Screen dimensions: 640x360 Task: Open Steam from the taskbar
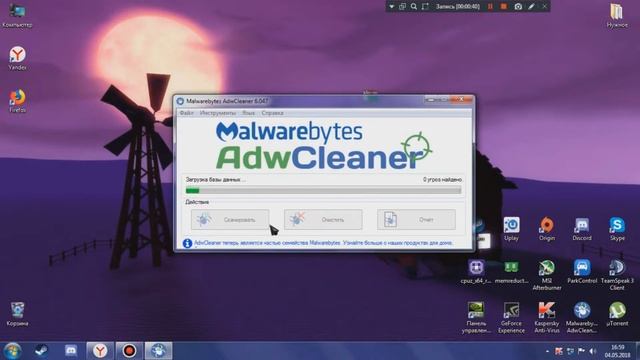click(41, 351)
